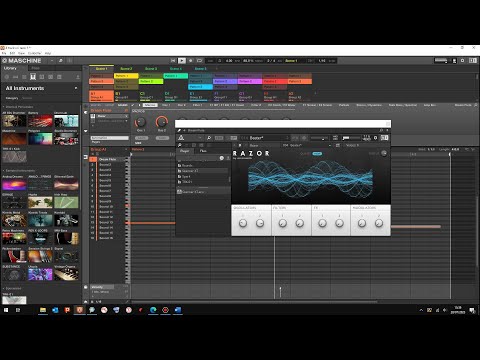Click the Record button in the transport bar
Viewport: 480px width, 360px height.
(191, 60)
